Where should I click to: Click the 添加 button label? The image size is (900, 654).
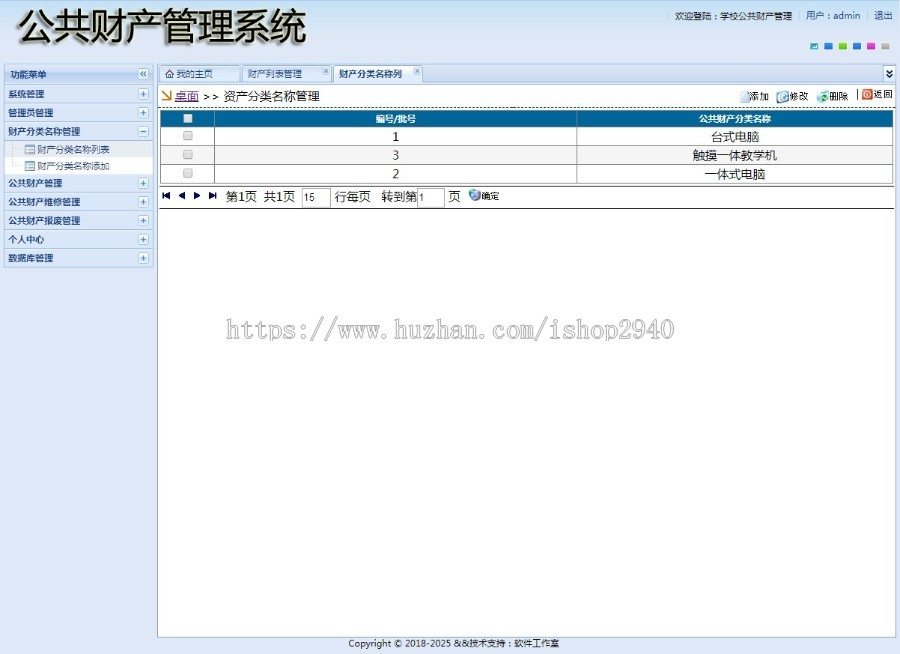coord(759,96)
